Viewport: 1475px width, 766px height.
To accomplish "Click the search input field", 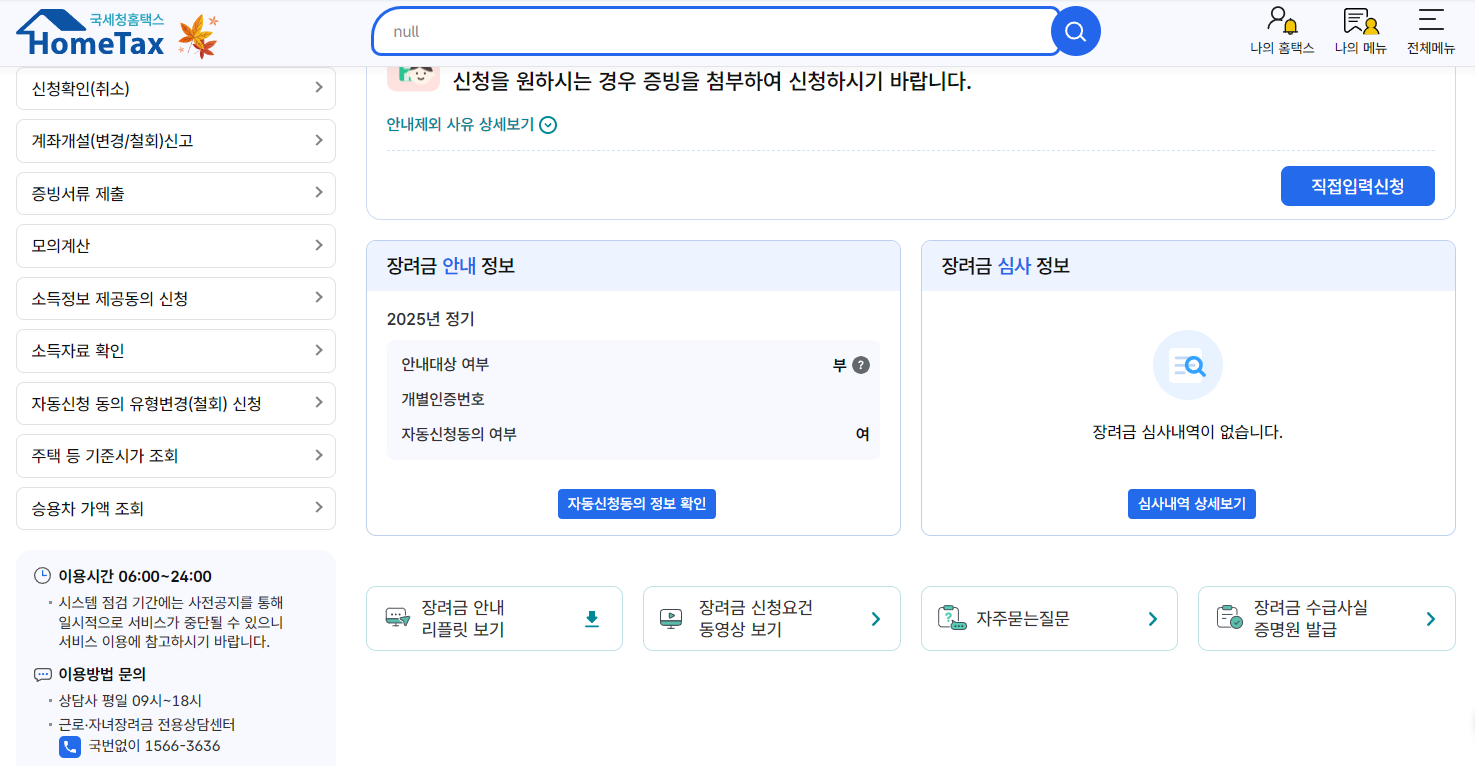I will 716,32.
